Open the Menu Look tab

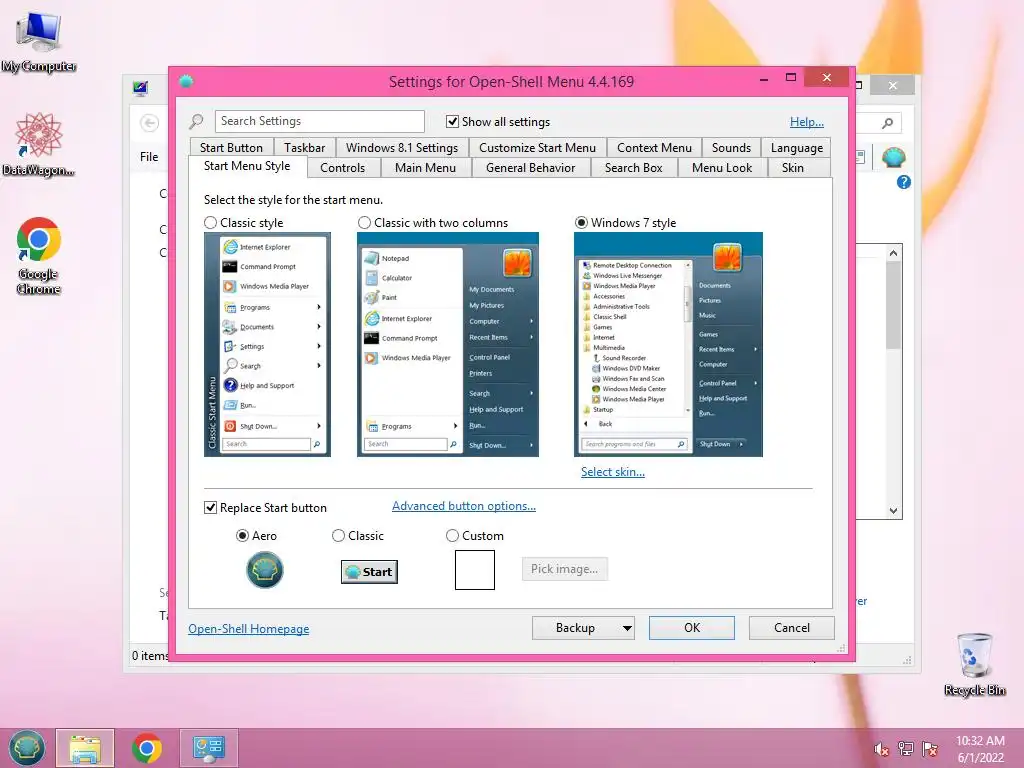[x=722, y=168]
